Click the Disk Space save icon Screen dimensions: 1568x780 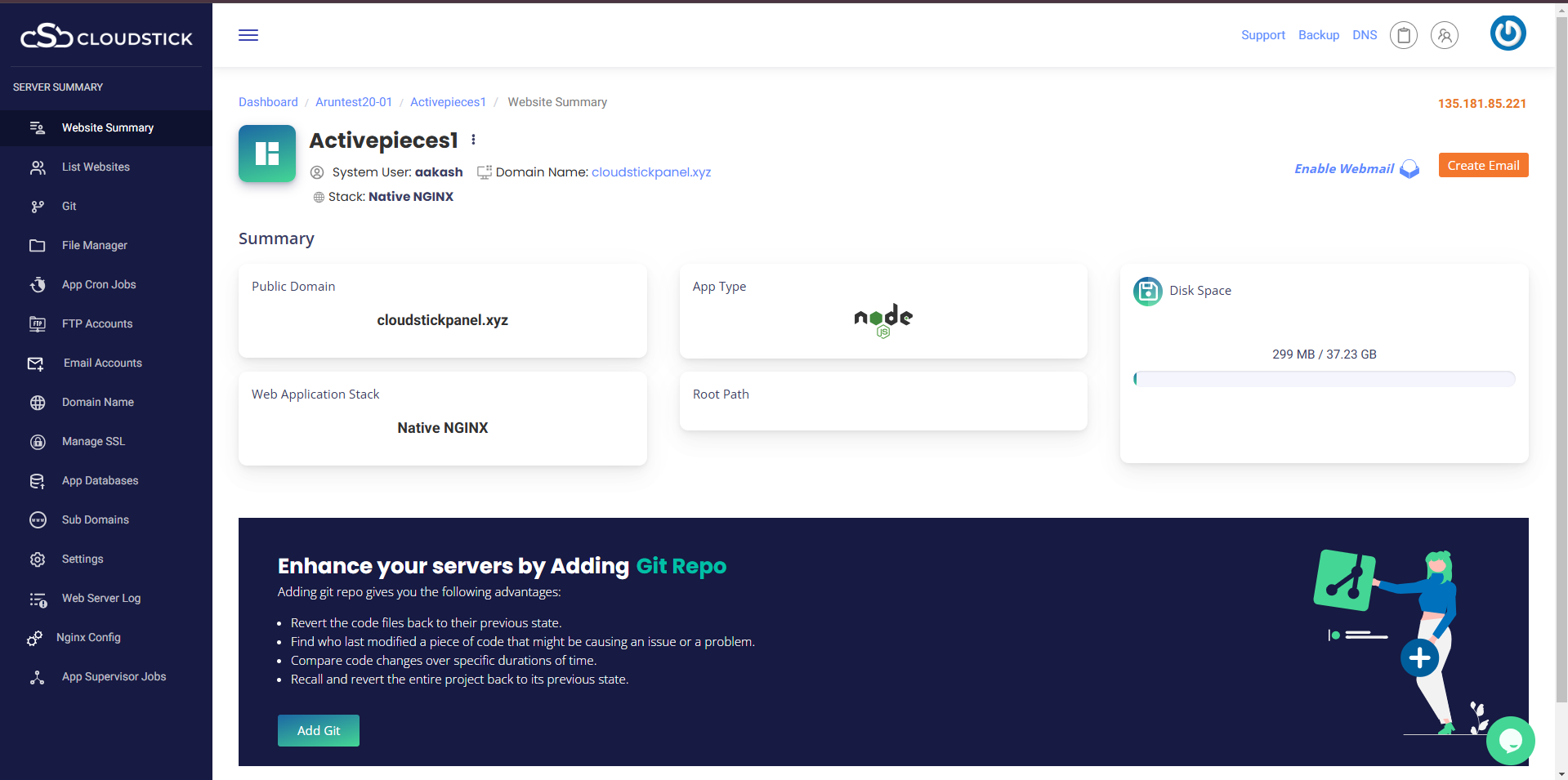coord(1147,291)
